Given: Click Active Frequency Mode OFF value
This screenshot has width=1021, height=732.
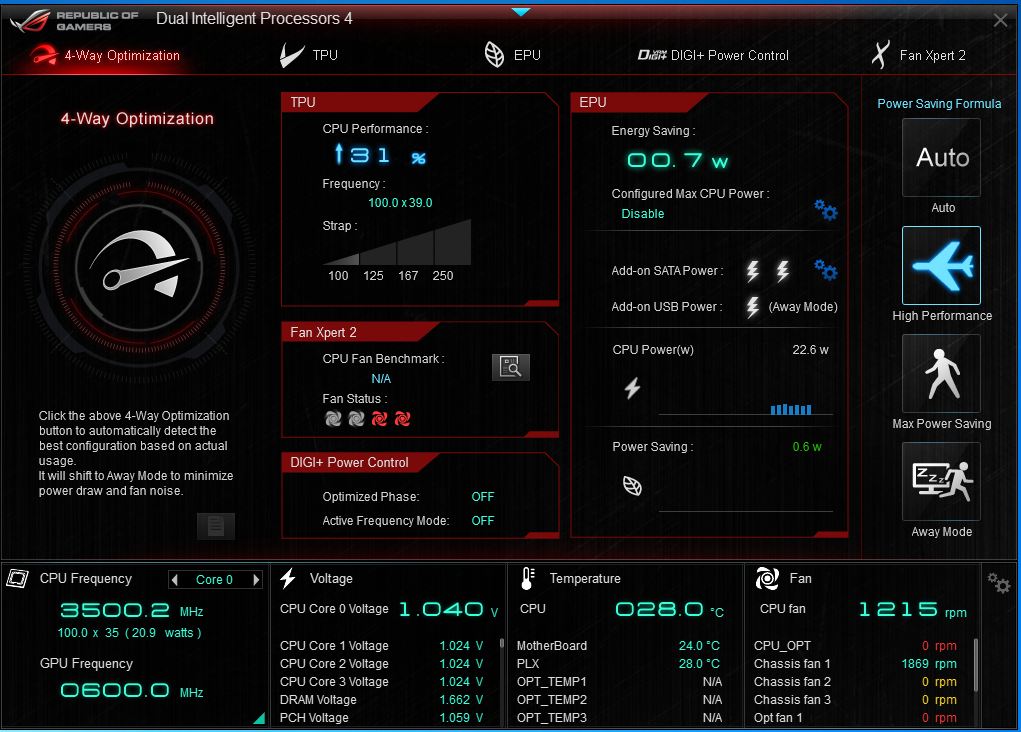Looking at the screenshot, I should pos(483,521).
